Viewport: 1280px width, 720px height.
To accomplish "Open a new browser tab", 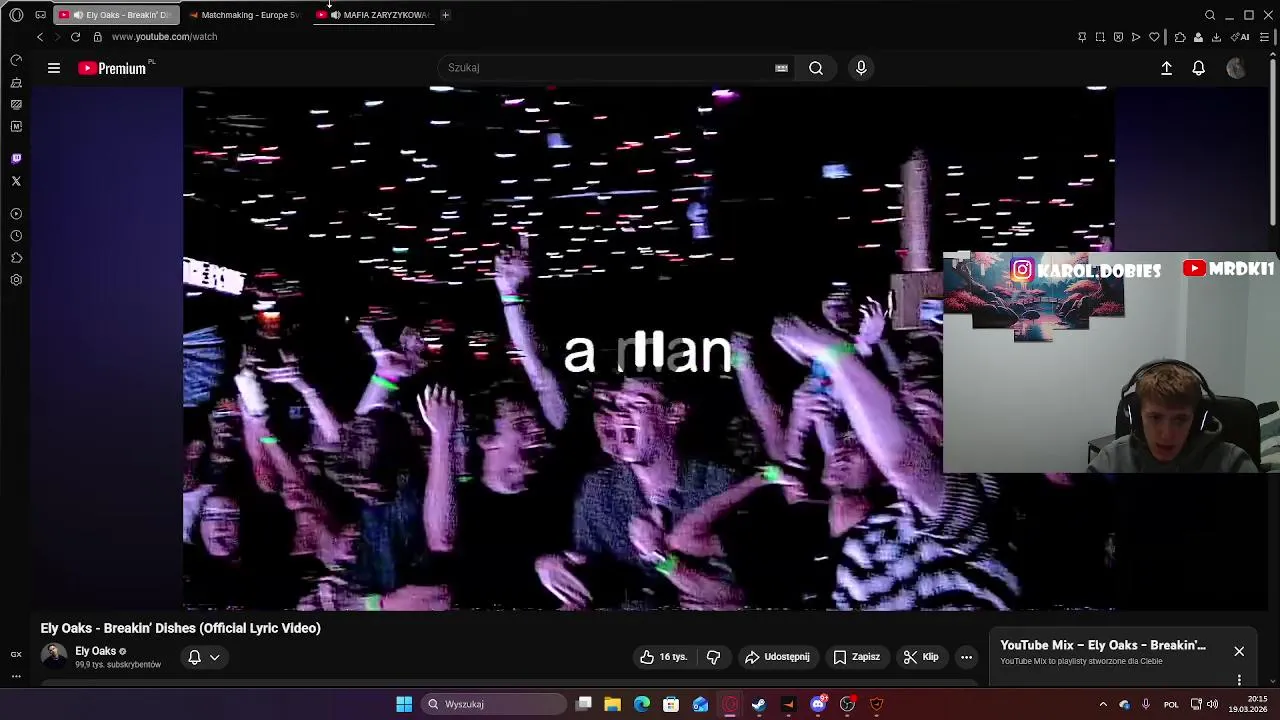I will click(445, 15).
